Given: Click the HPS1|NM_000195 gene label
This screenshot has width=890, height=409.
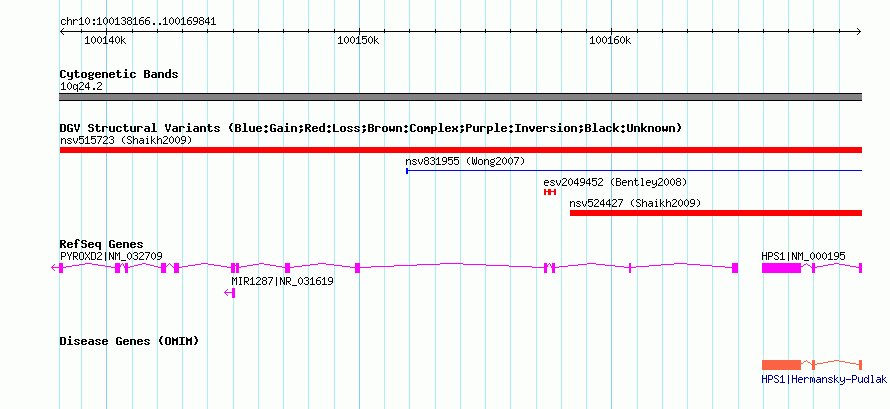Looking at the screenshot, I should pos(803,256).
